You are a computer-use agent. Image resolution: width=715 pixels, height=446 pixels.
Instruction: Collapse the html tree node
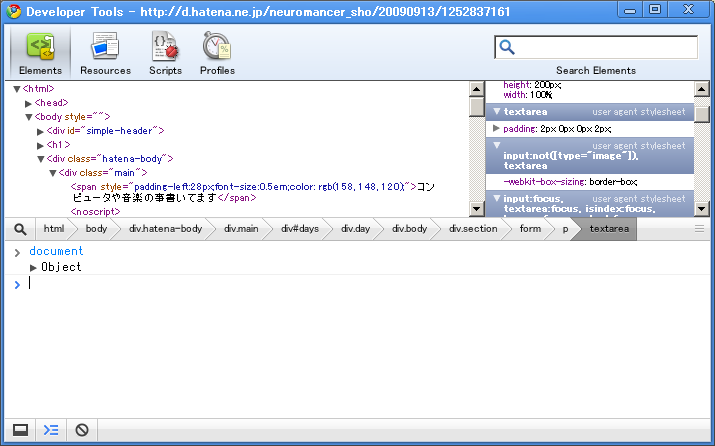click(x=16, y=89)
